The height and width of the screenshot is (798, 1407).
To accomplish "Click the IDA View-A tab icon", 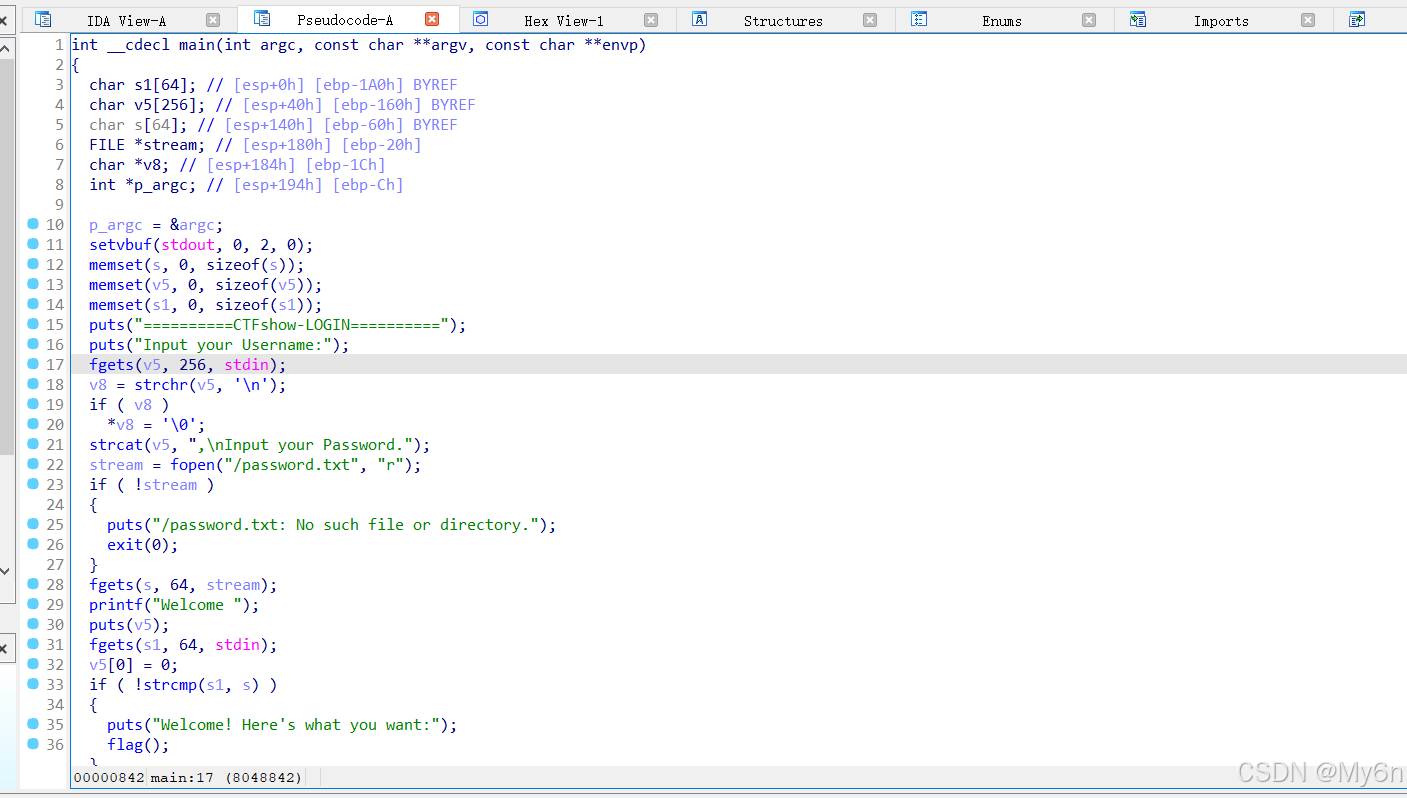I will coord(42,19).
